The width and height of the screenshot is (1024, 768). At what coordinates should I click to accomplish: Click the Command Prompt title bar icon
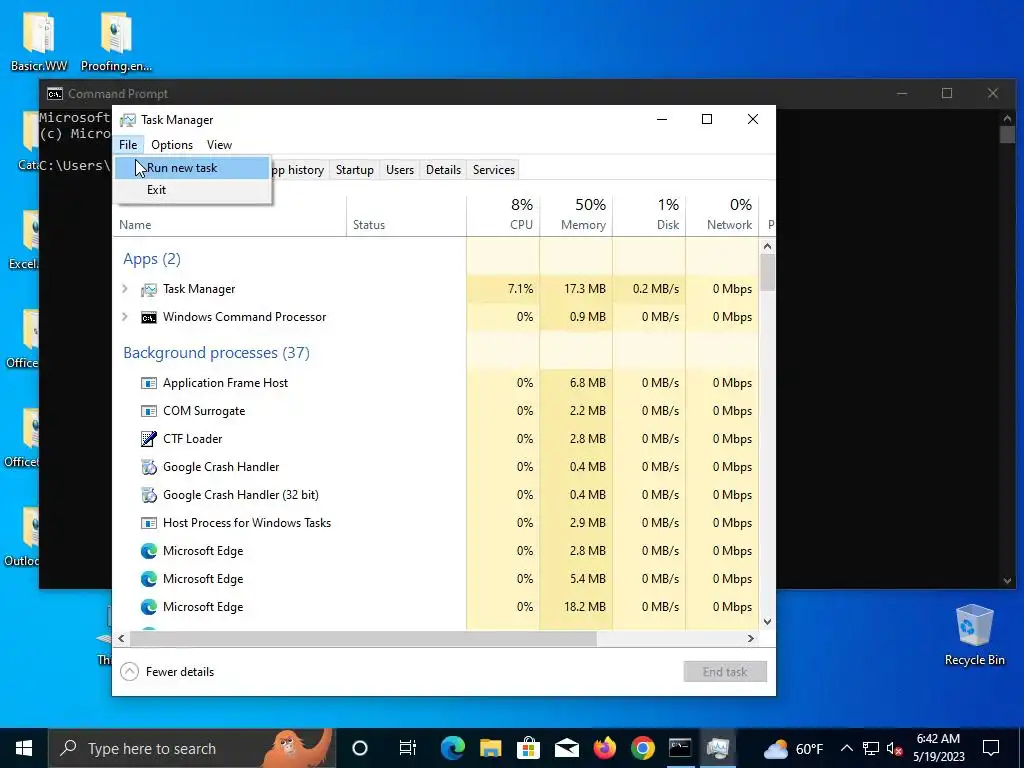point(55,94)
